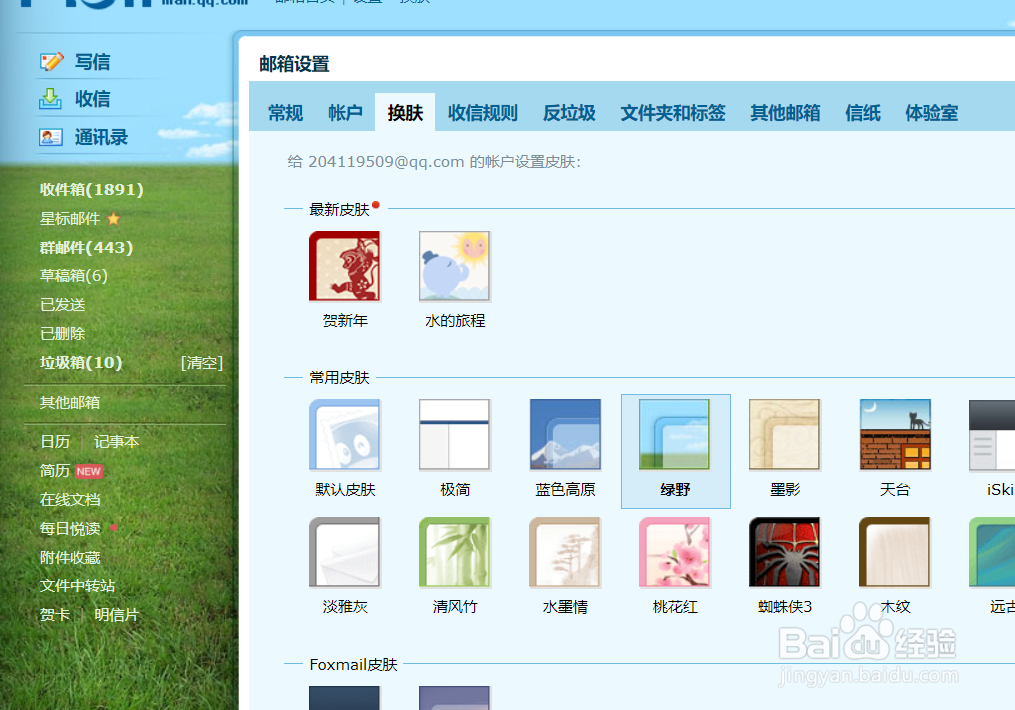
Task: Select the 水的旅程 skin thumbnail
Action: 454,266
